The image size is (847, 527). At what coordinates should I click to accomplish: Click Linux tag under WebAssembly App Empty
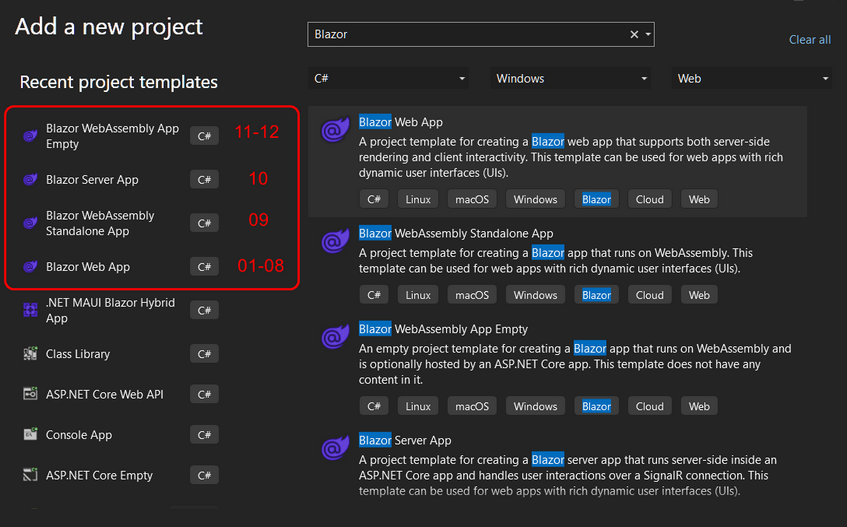pyautogui.click(x=418, y=406)
